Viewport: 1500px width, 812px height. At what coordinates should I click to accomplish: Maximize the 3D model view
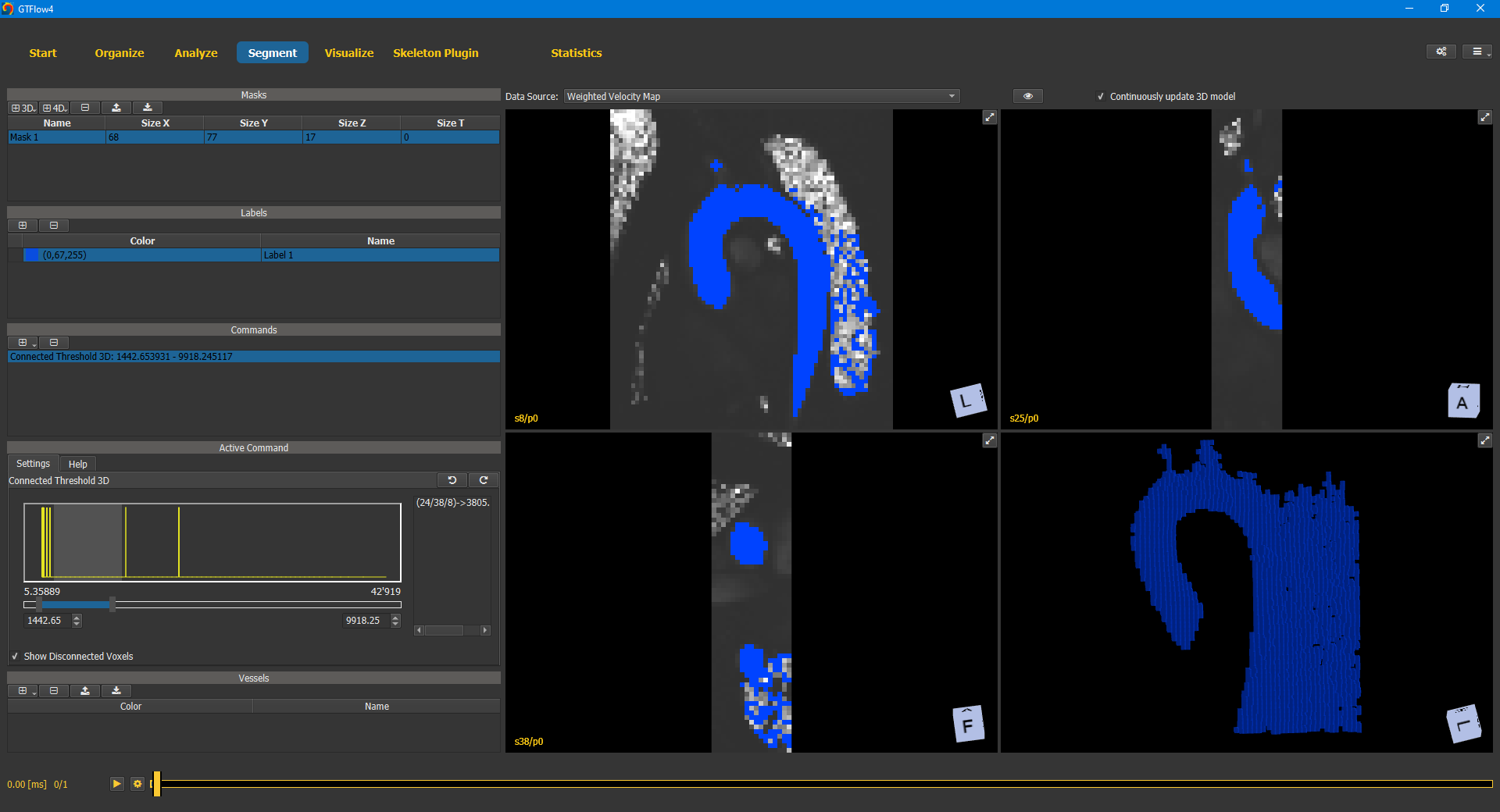coord(1485,440)
